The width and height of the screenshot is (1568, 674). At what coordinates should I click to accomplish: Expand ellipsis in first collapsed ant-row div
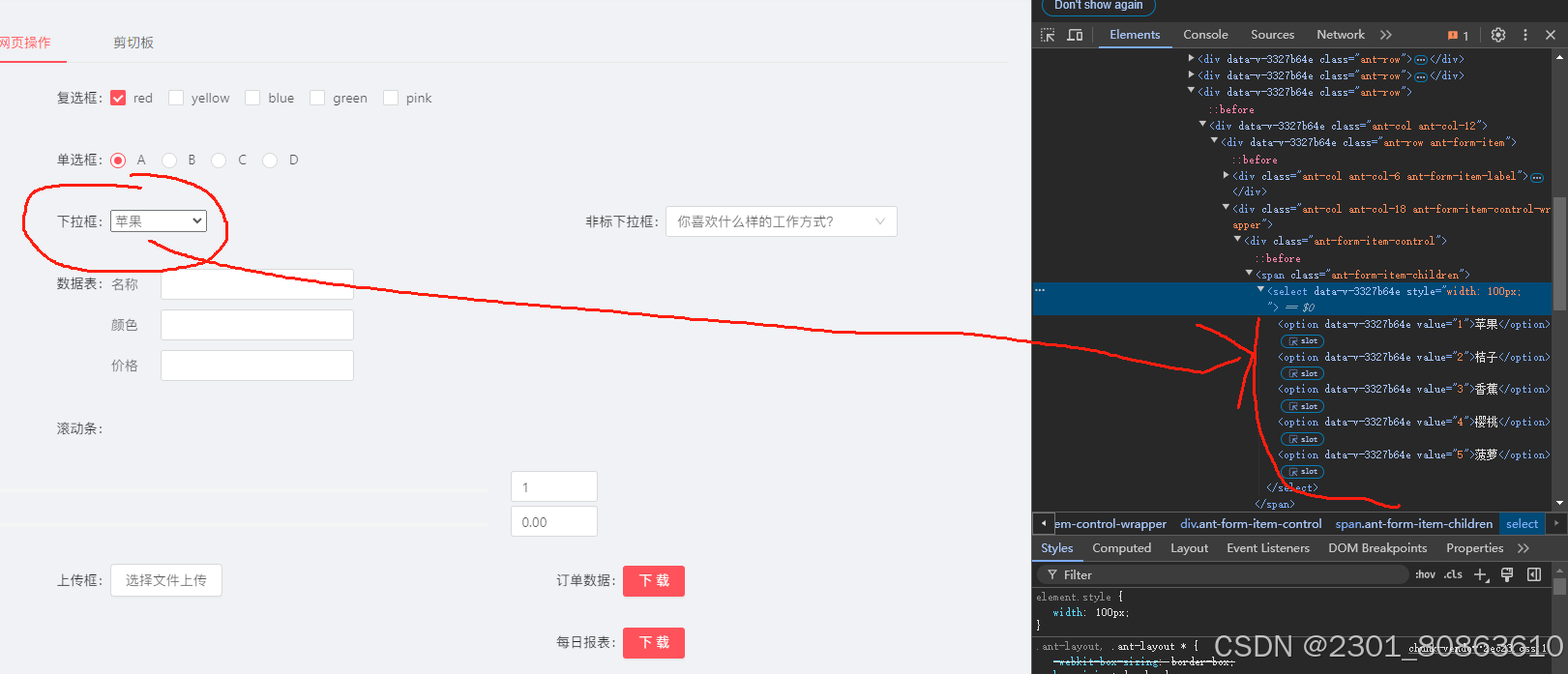(x=1421, y=60)
